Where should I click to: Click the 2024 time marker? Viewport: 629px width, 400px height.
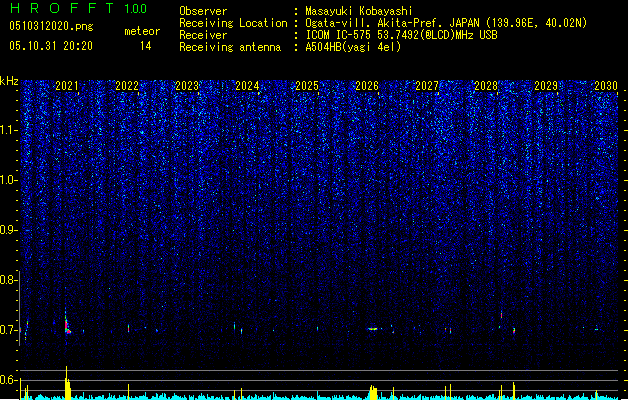[x=247, y=86]
